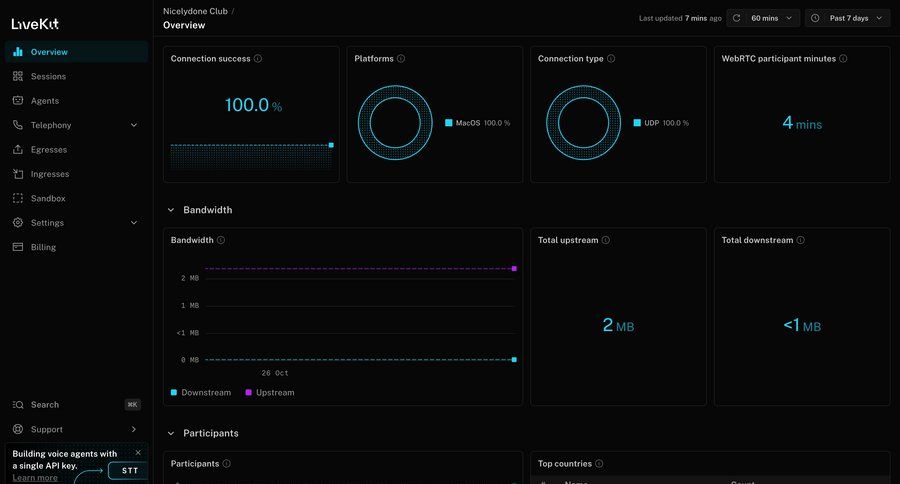This screenshot has height=484, width=900.
Task: Click the Search magnifier icon
Action: pyautogui.click(x=18, y=405)
